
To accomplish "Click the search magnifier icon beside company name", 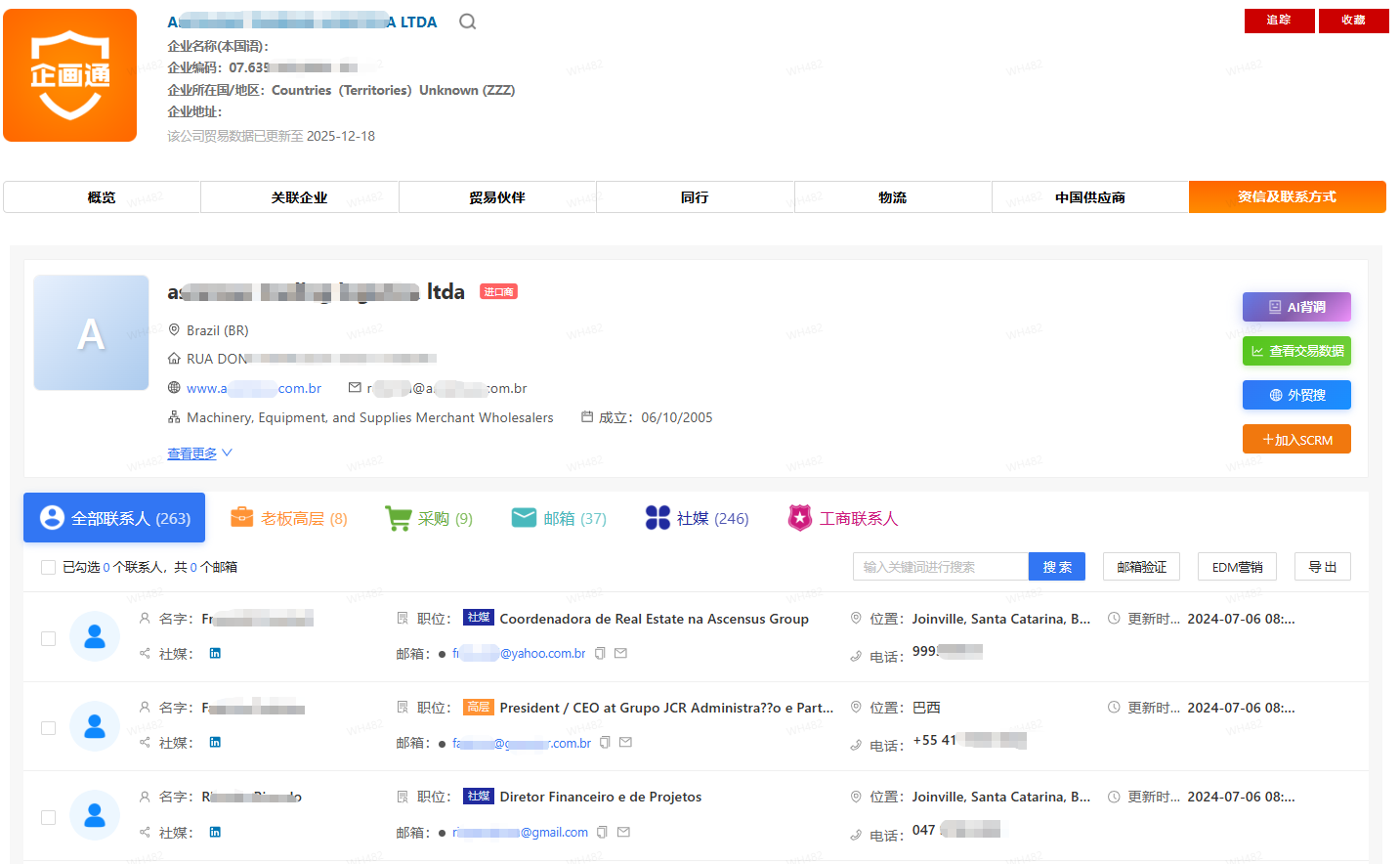I will coord(468,22).
